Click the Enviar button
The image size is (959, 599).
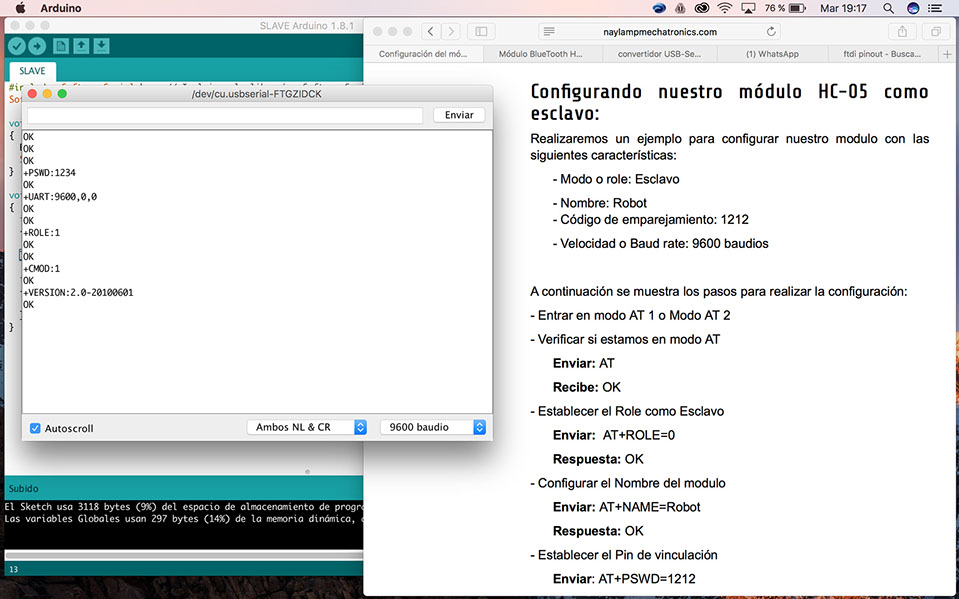459,115
